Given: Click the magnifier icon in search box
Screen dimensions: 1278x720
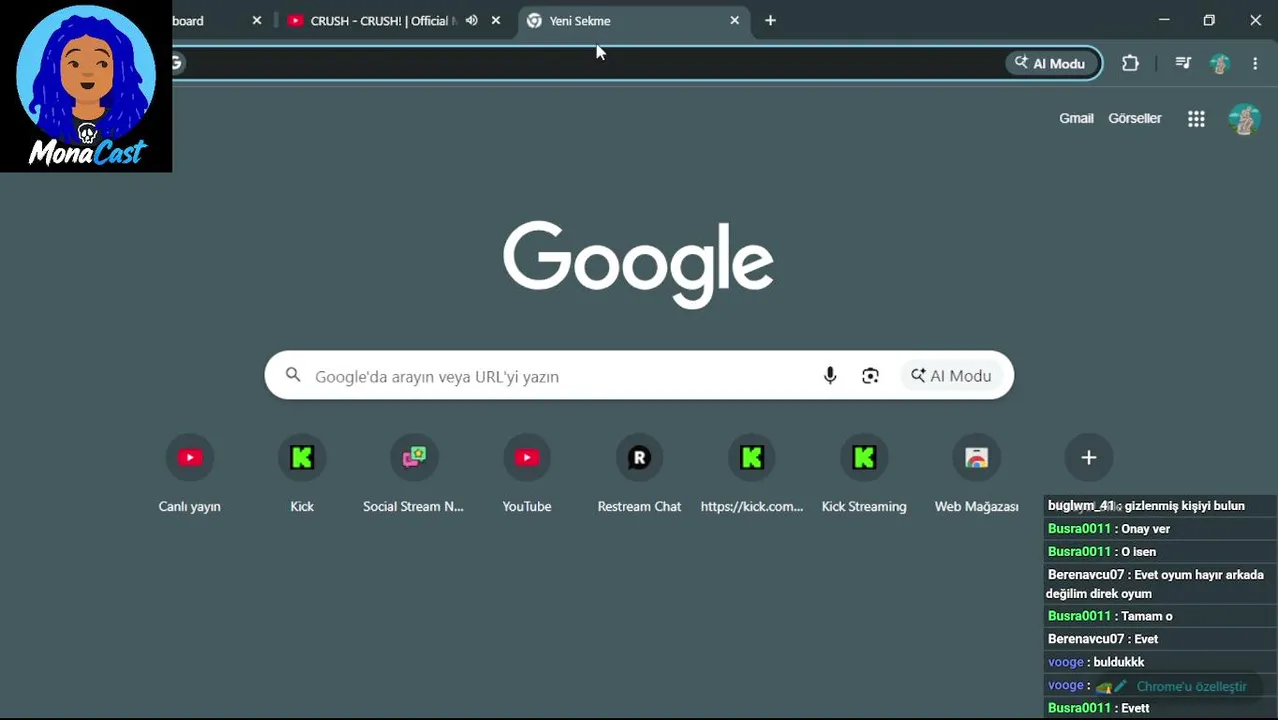Looking at the screenshot, I should [x=293, y=375].
